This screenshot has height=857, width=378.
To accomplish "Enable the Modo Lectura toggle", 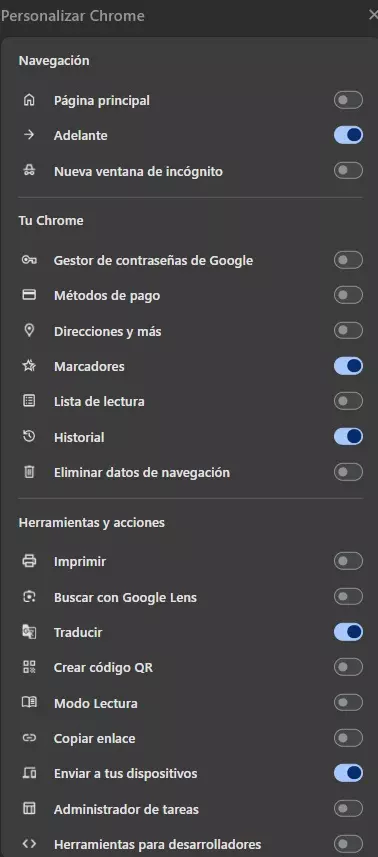I will point(349,702).
